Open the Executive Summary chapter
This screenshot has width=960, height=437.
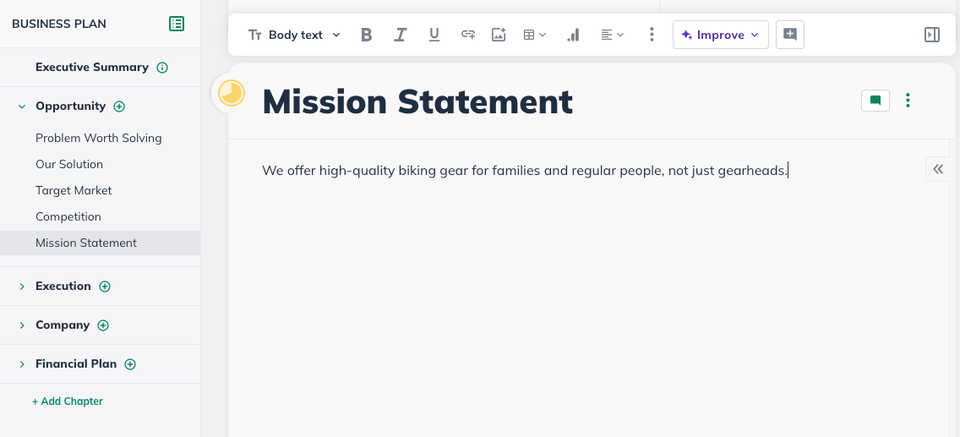tap(92, 67)
